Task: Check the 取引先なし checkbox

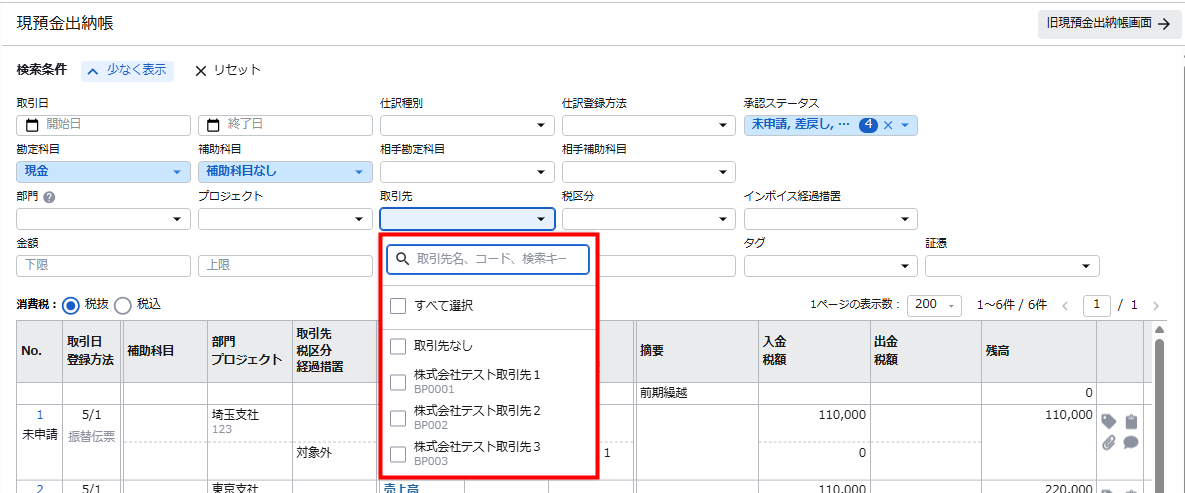Action: coord(398,346)
